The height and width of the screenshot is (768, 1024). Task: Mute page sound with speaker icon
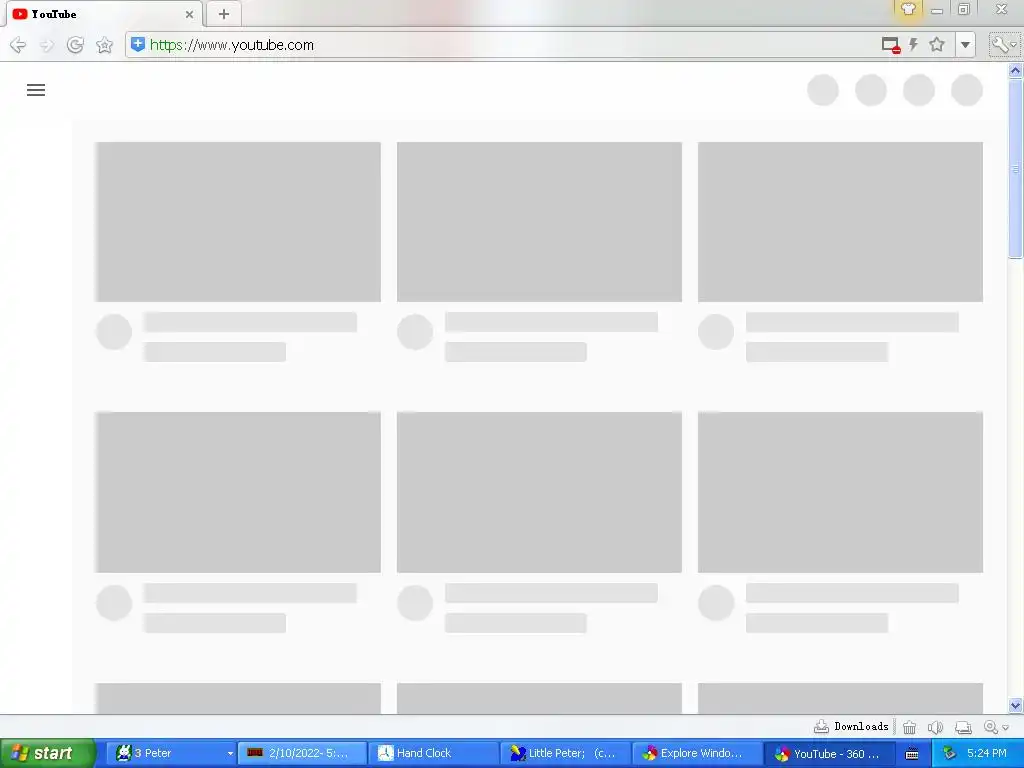click(x=935, y=728)
